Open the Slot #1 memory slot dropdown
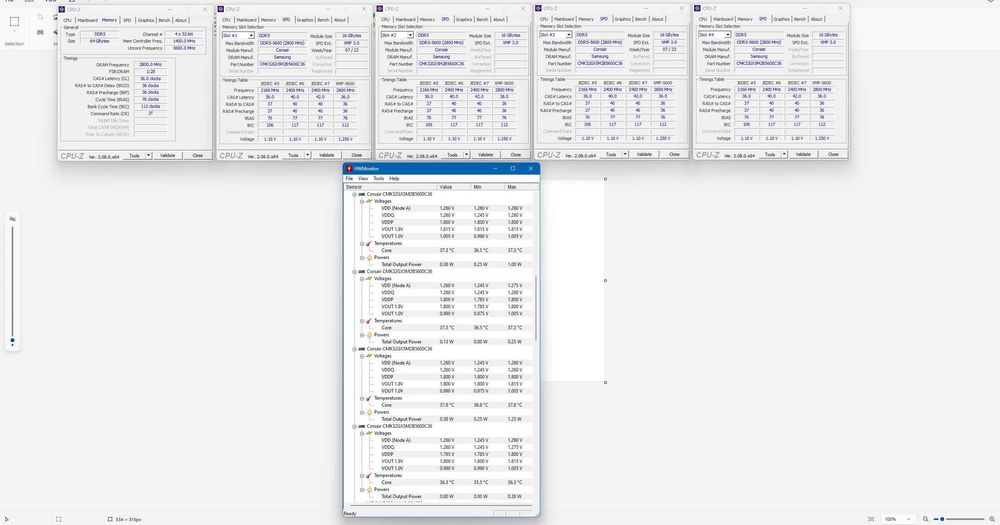The width and height of the screenshot is (1000, 525). tap(251, 36)
